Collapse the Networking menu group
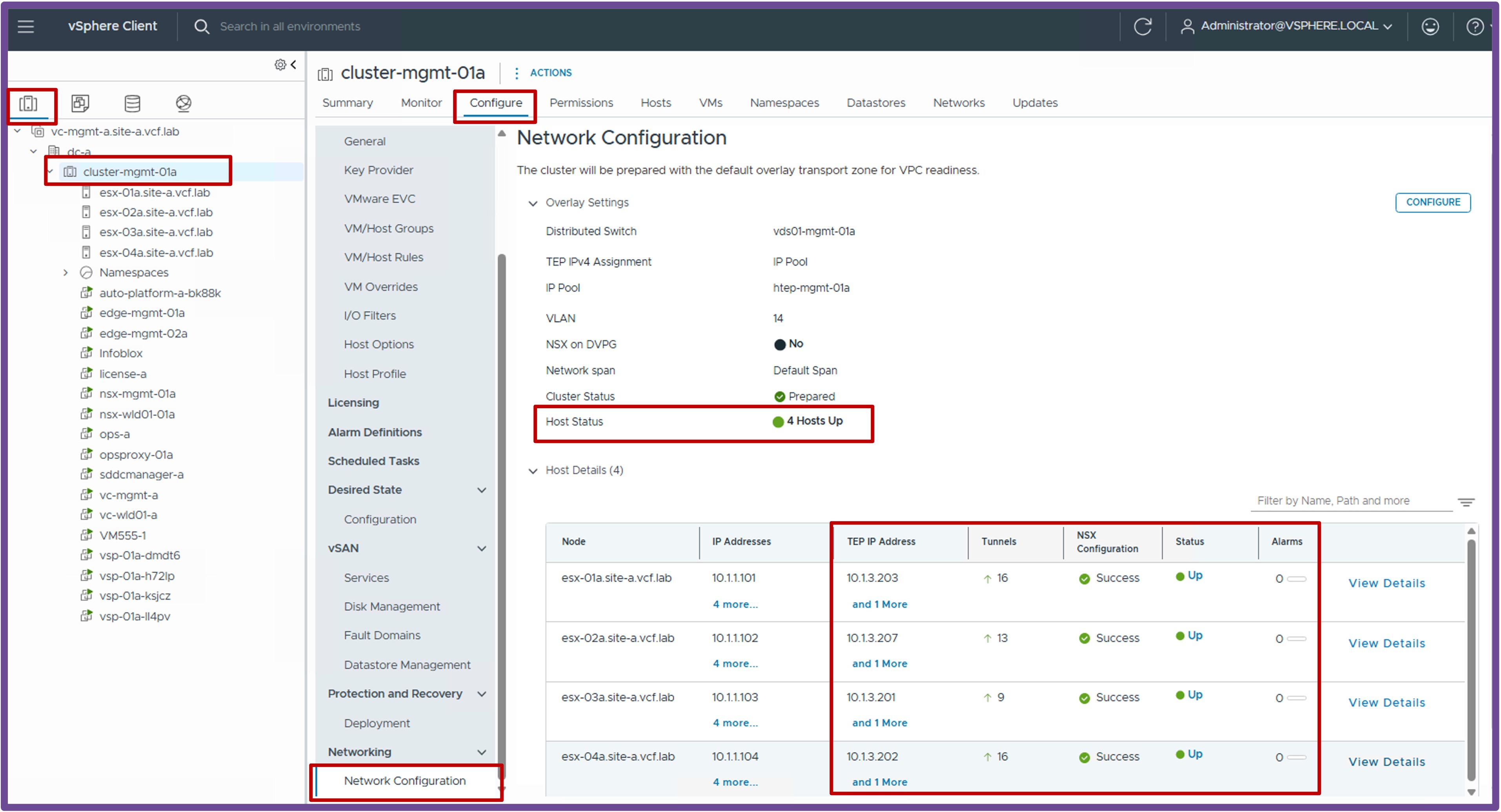The height and width of the screenshot is (812, 1501). pyautogui.click(x=482, y=752)
